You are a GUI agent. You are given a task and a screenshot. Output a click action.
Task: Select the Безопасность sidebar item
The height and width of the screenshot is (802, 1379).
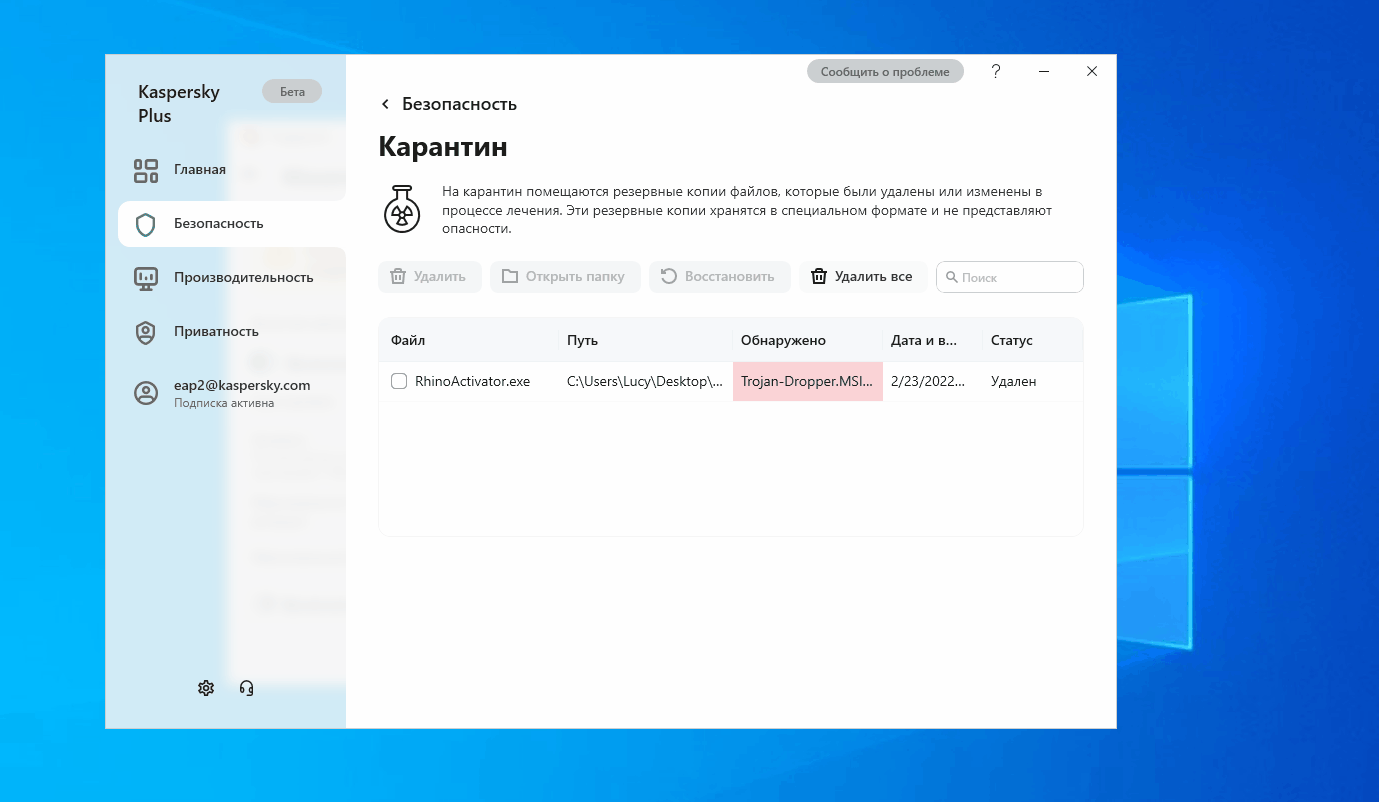tap(232, 224)
